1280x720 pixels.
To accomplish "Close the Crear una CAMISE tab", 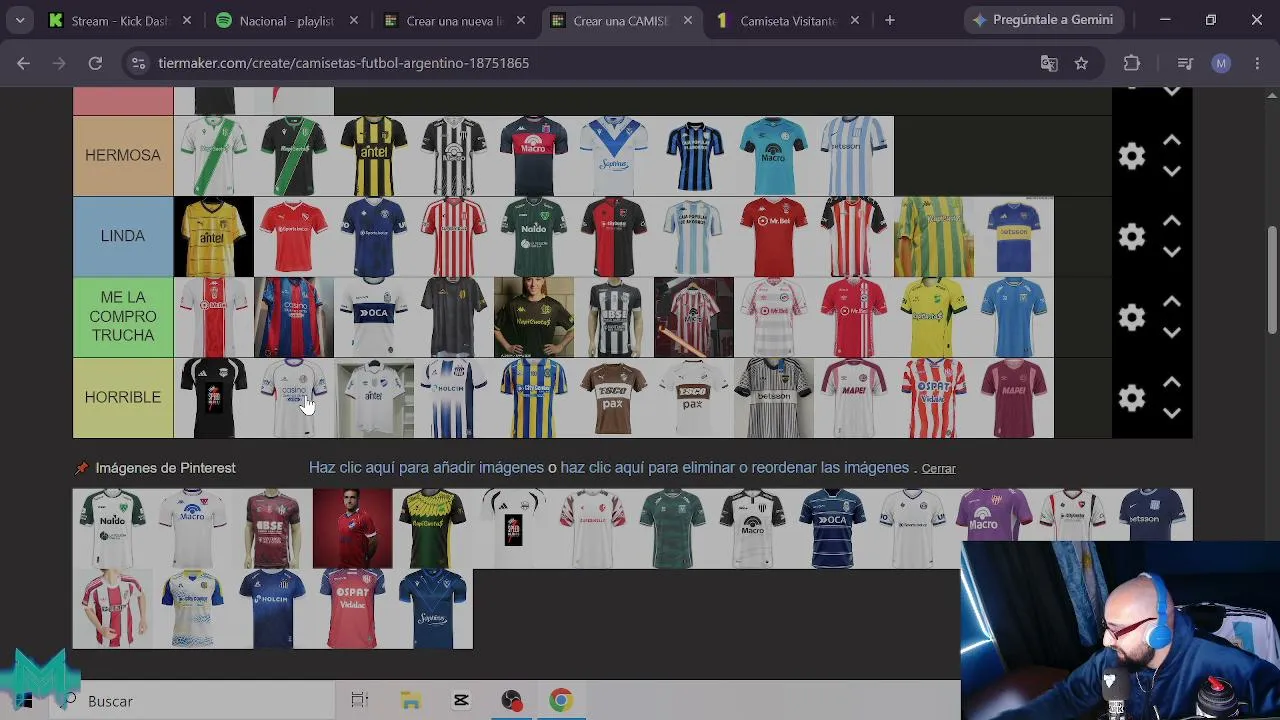I will (688, 20).
